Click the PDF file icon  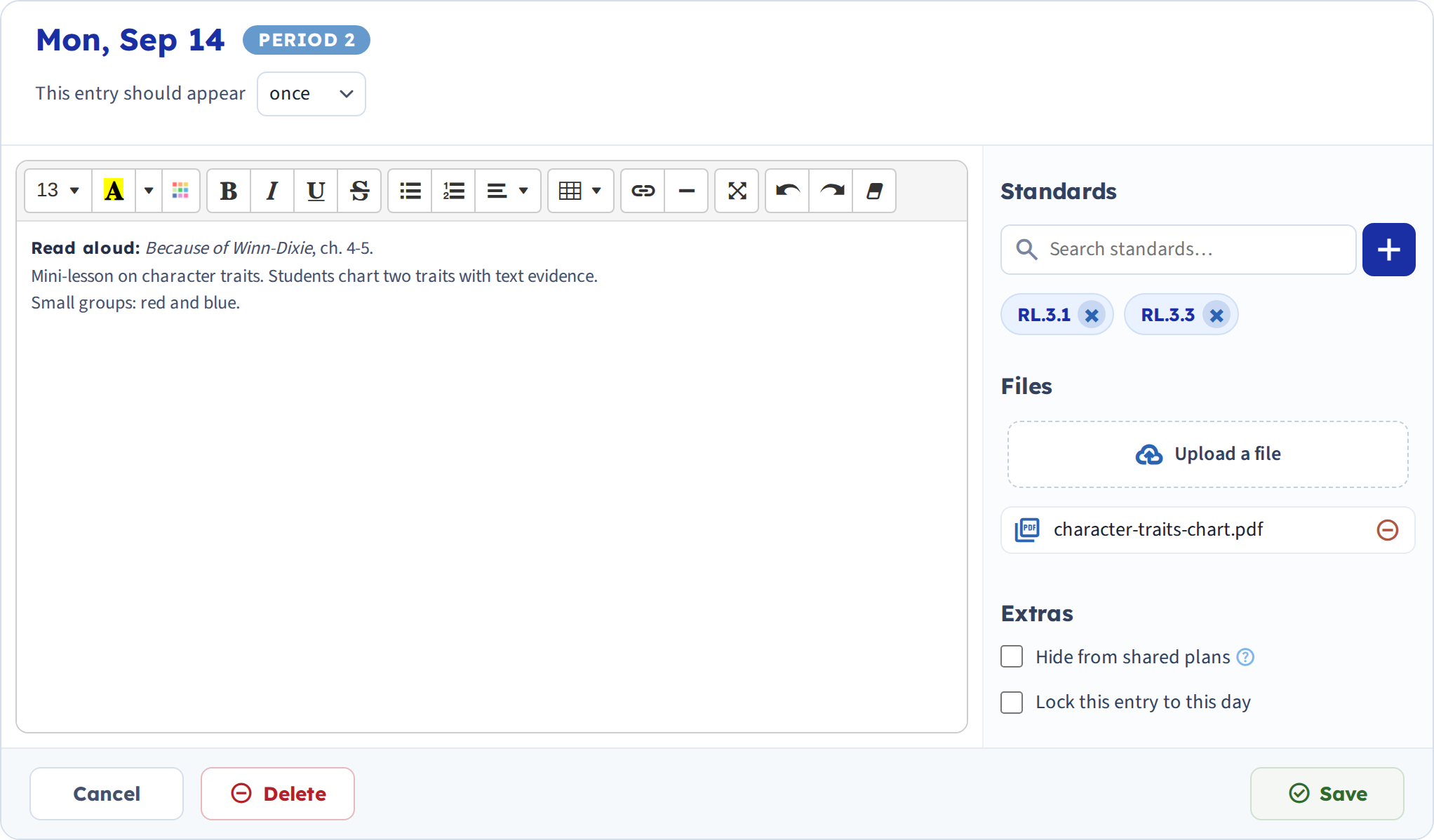click(x=1027, y=529)
